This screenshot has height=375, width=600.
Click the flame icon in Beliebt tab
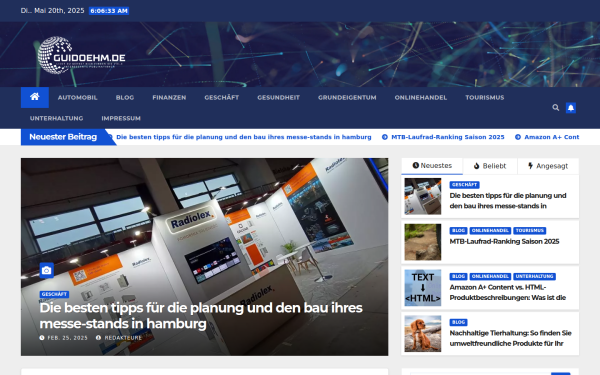tap(476, 166)
